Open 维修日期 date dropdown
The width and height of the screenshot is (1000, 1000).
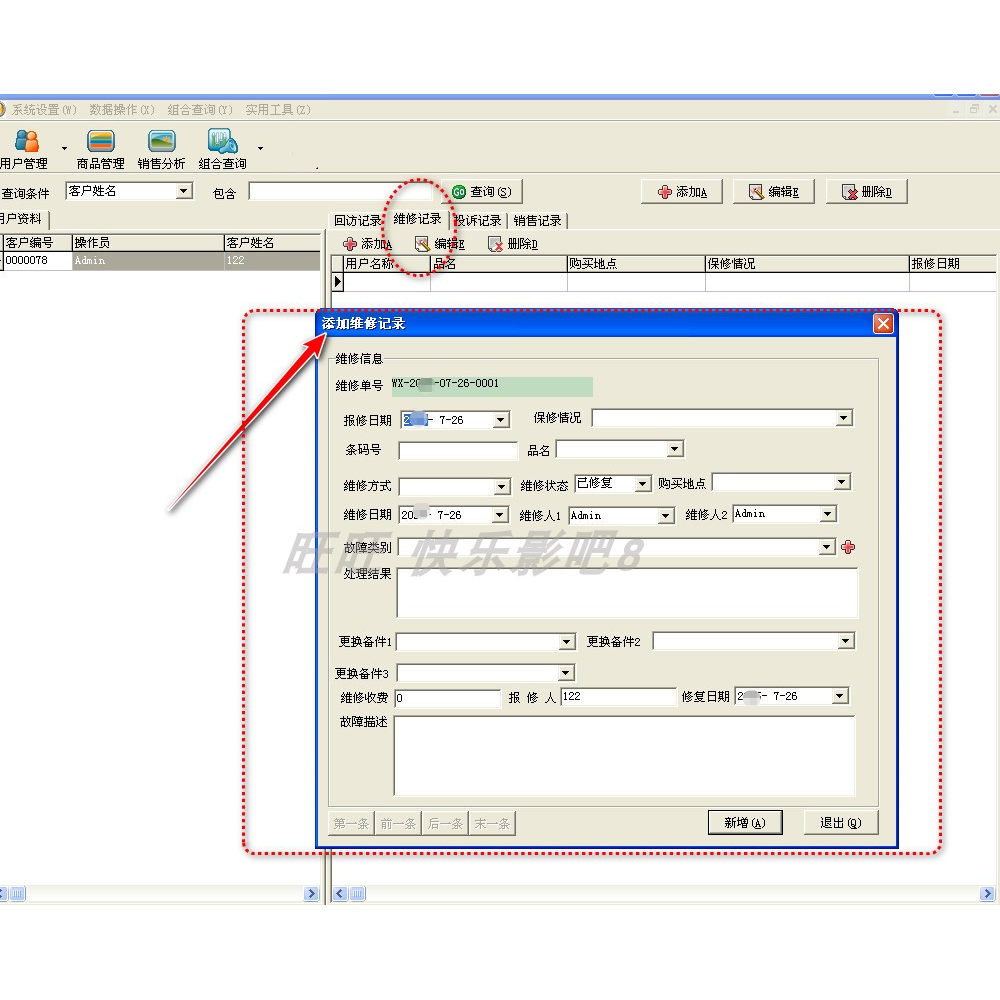click(x=500, y=514)
